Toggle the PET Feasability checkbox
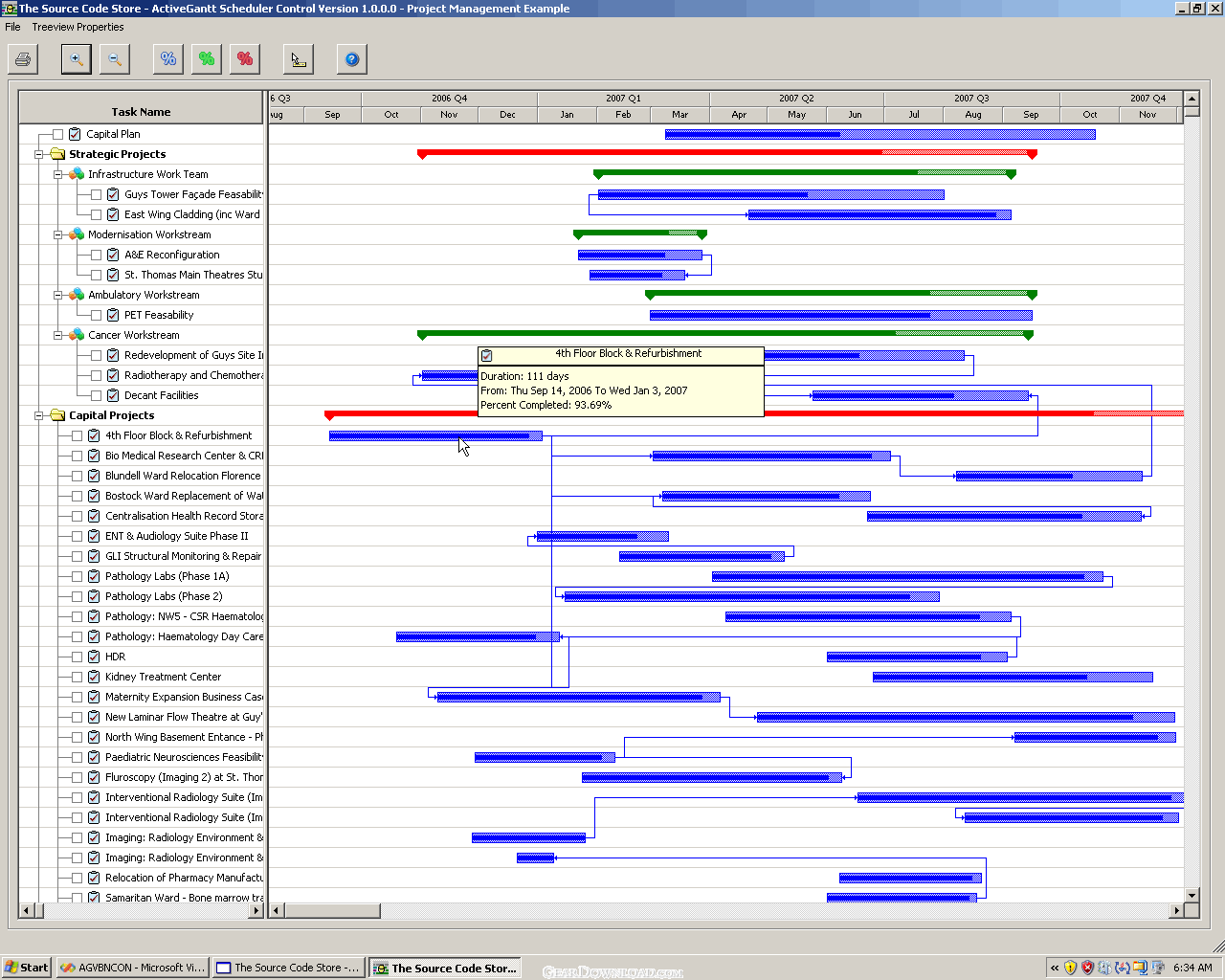 point(96,315)
